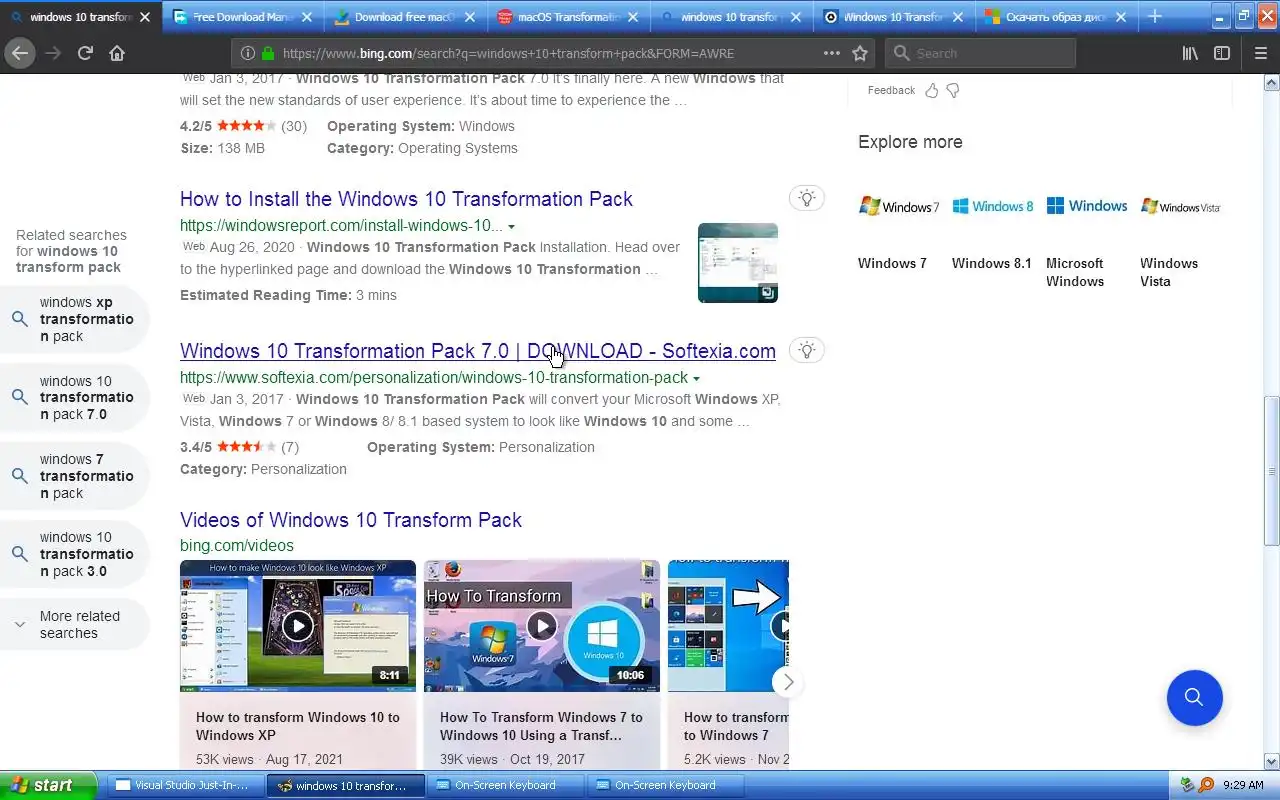1280x800 pixels.
Task: Click the '4.2/5' rating text
Action: point(196,126)
